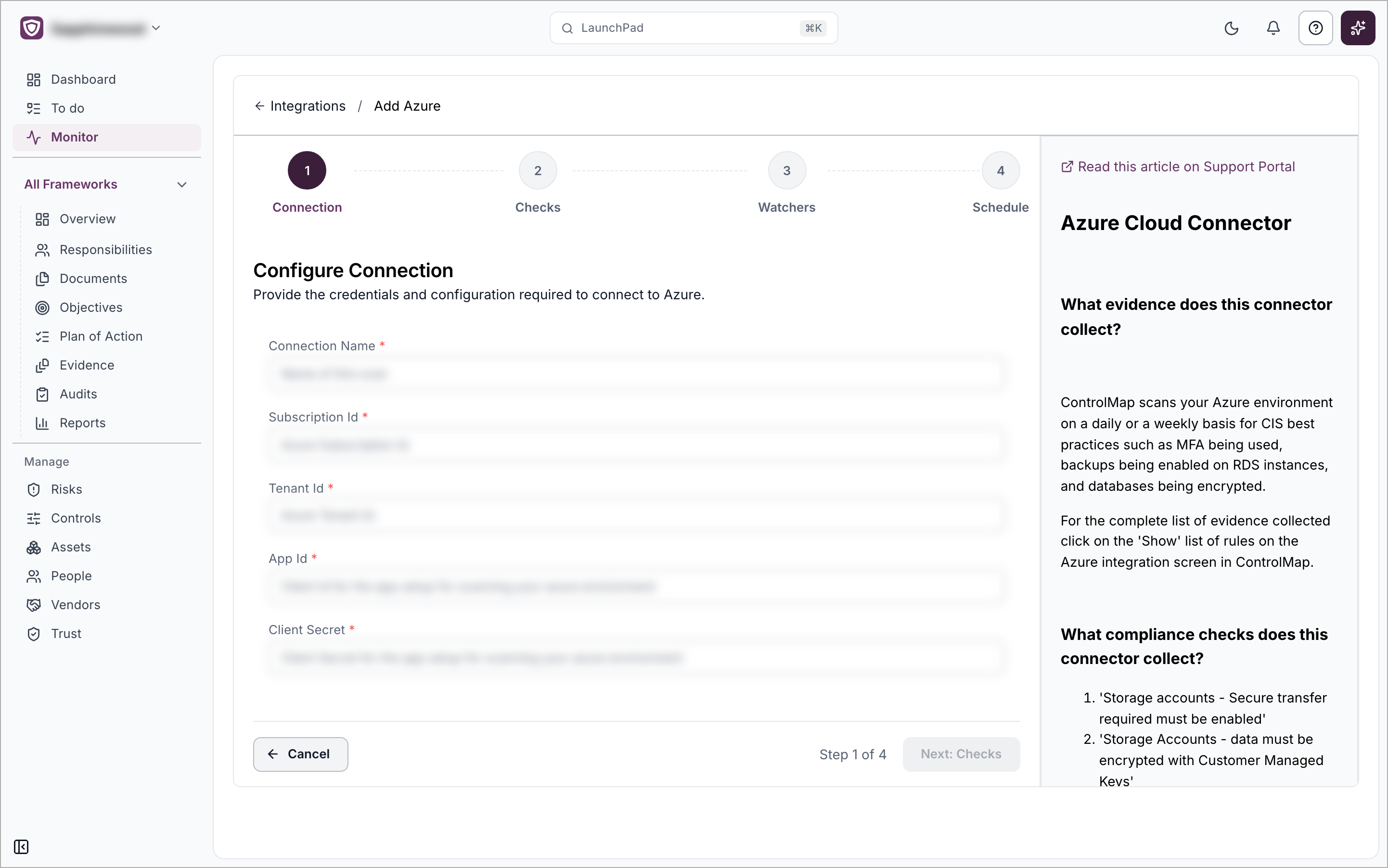The width and height of the screenshot is (1388, 868).
Task: Open the Overview icon under frameworks
Action: [42, 219]
